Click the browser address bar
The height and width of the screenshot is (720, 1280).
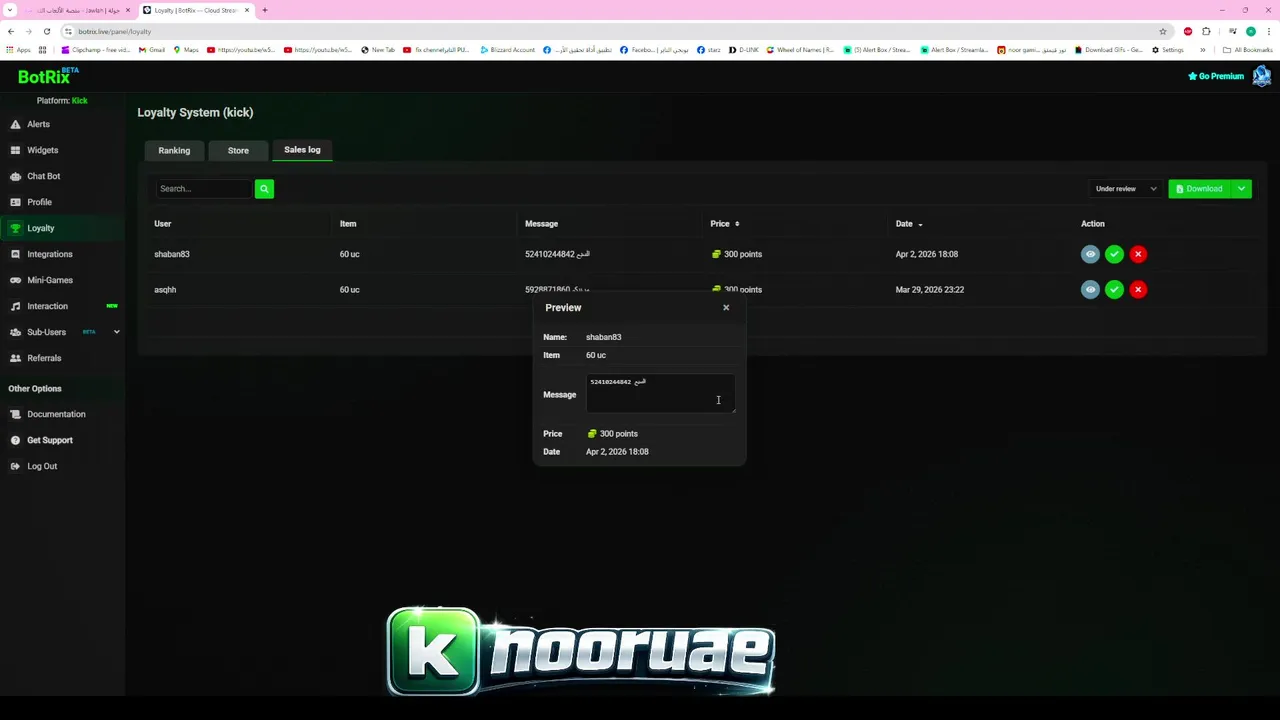coord(610,31)
